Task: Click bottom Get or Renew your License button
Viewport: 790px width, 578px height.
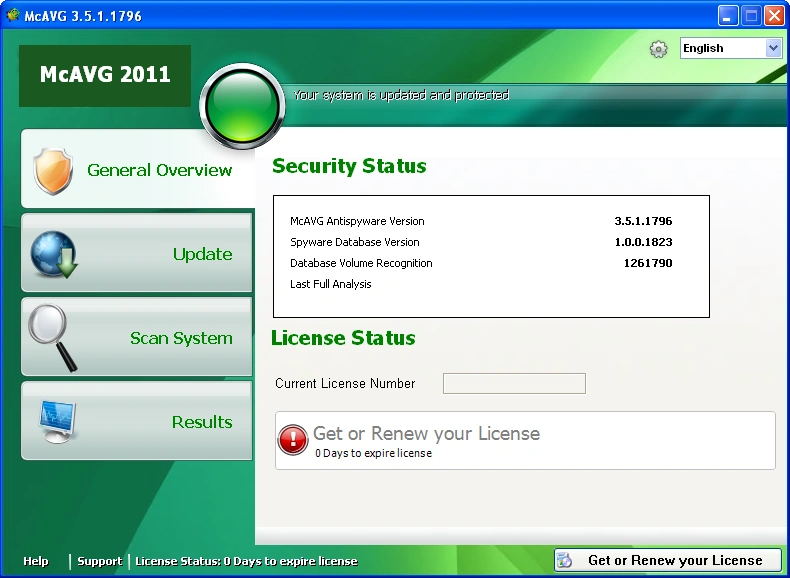Action: (x=668, y=560)
